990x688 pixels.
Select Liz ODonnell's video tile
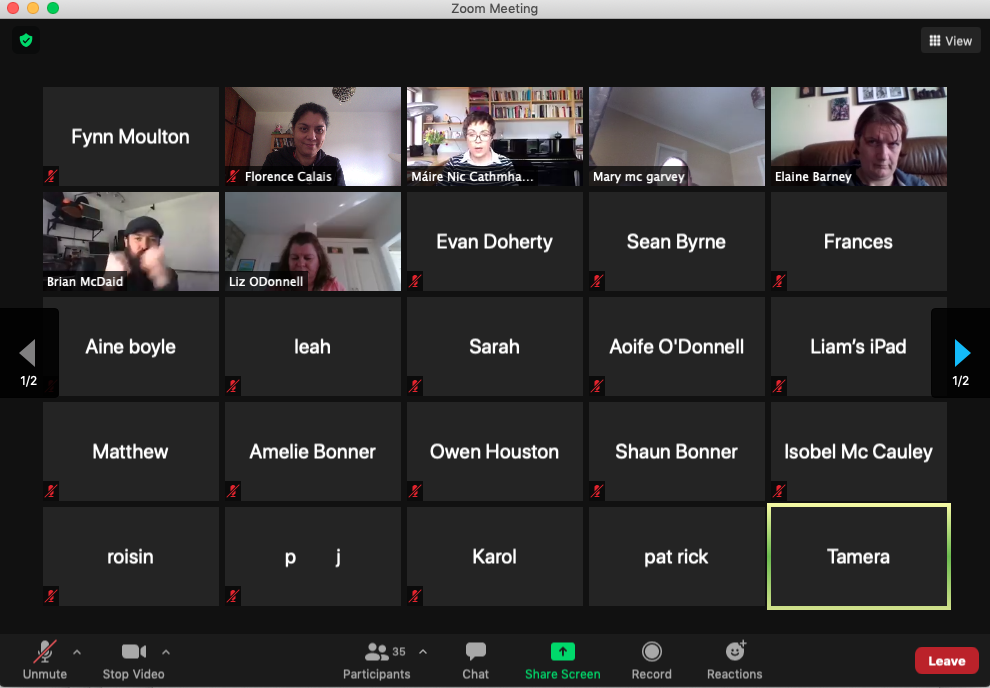tap(313, 242)
